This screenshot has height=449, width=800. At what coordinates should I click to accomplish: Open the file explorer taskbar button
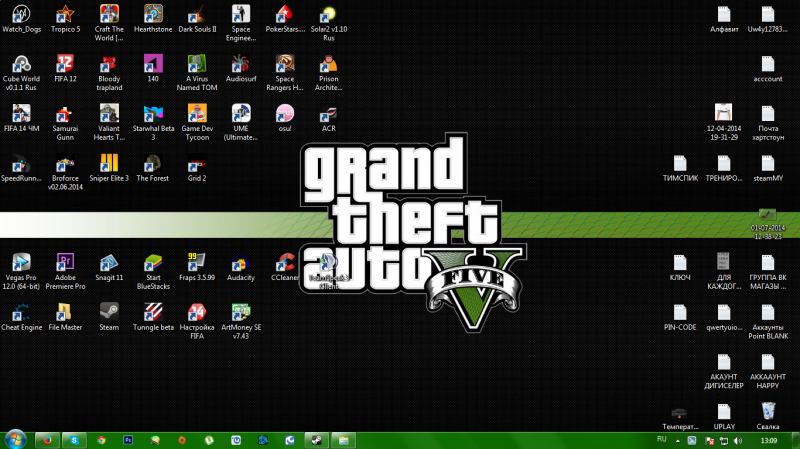pos(344,440)
